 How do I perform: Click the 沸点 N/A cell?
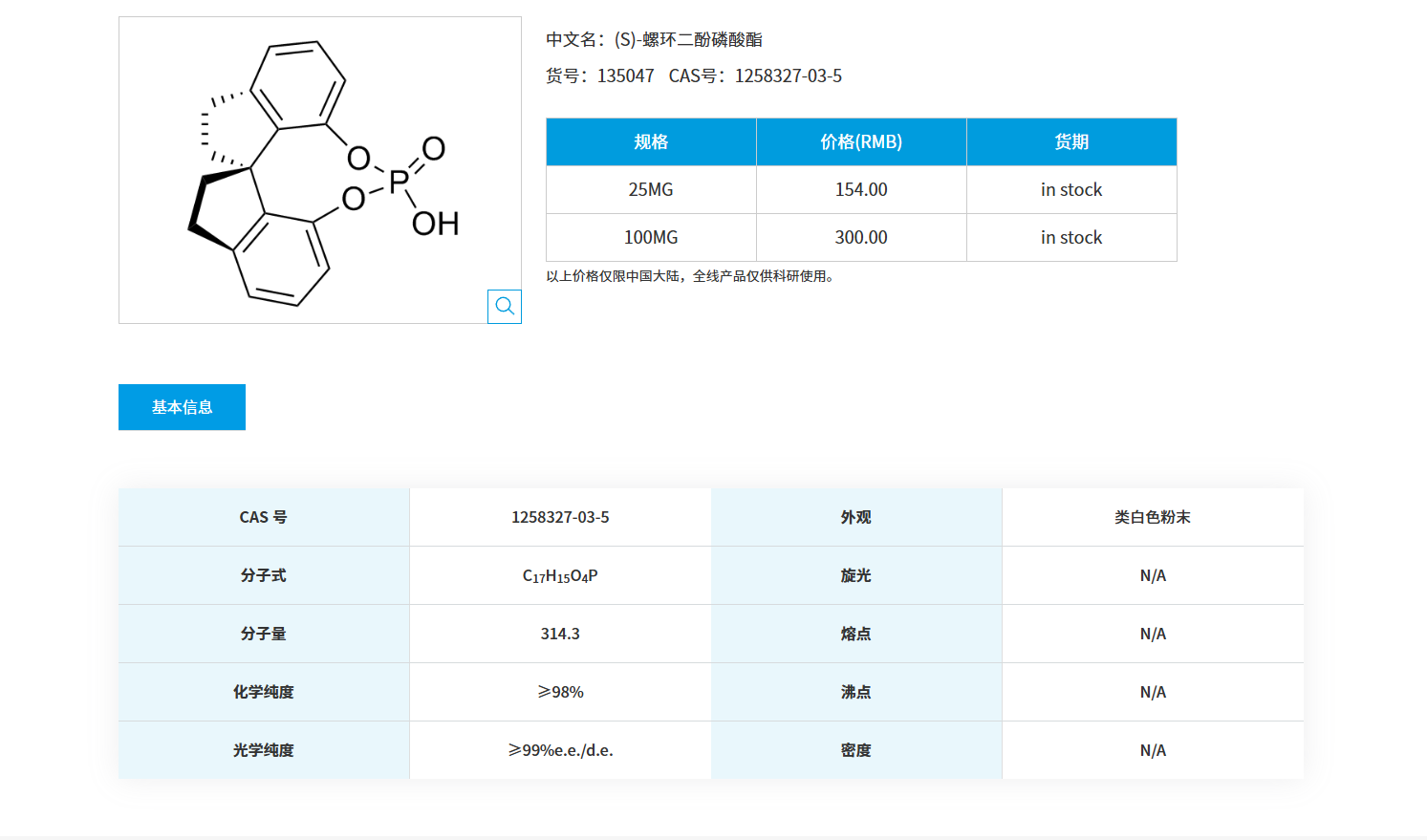point(1152,691)
